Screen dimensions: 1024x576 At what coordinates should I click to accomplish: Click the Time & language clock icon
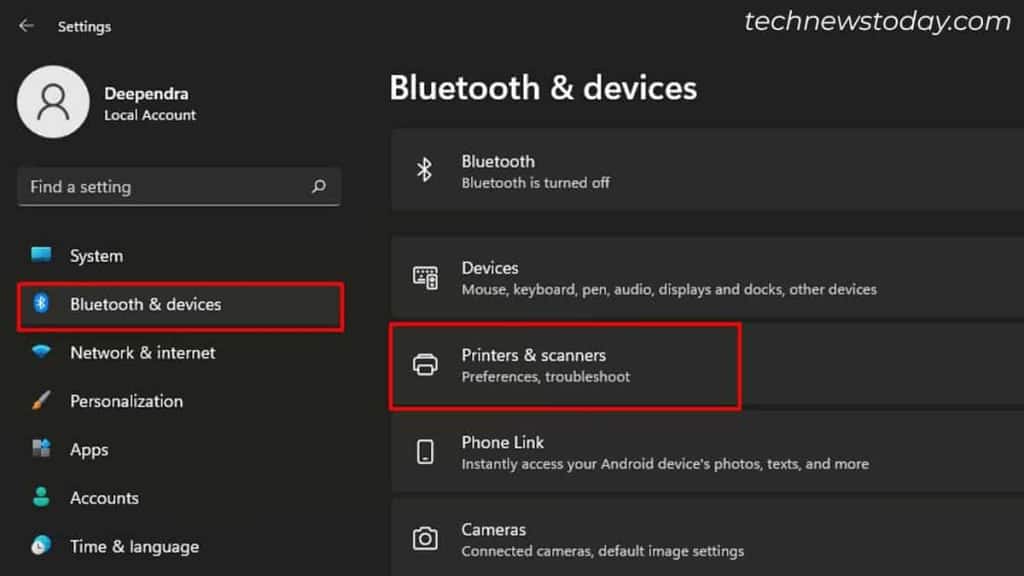(x=42, y=546)
